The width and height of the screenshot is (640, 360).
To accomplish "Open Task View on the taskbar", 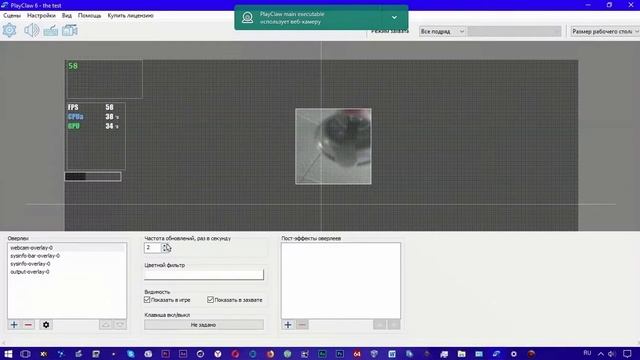I will 25,354.
